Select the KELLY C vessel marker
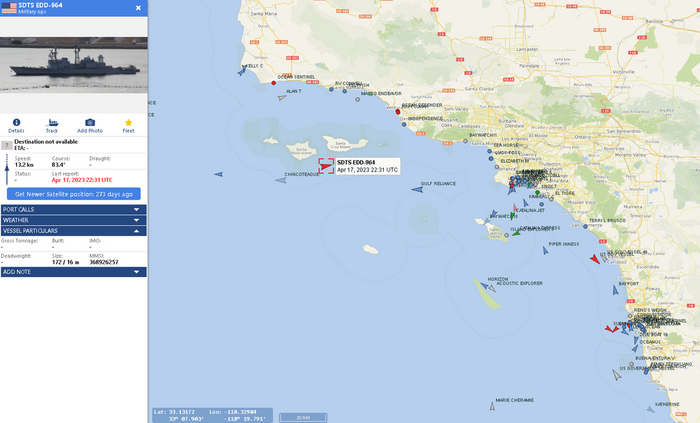 pos(242,70)
